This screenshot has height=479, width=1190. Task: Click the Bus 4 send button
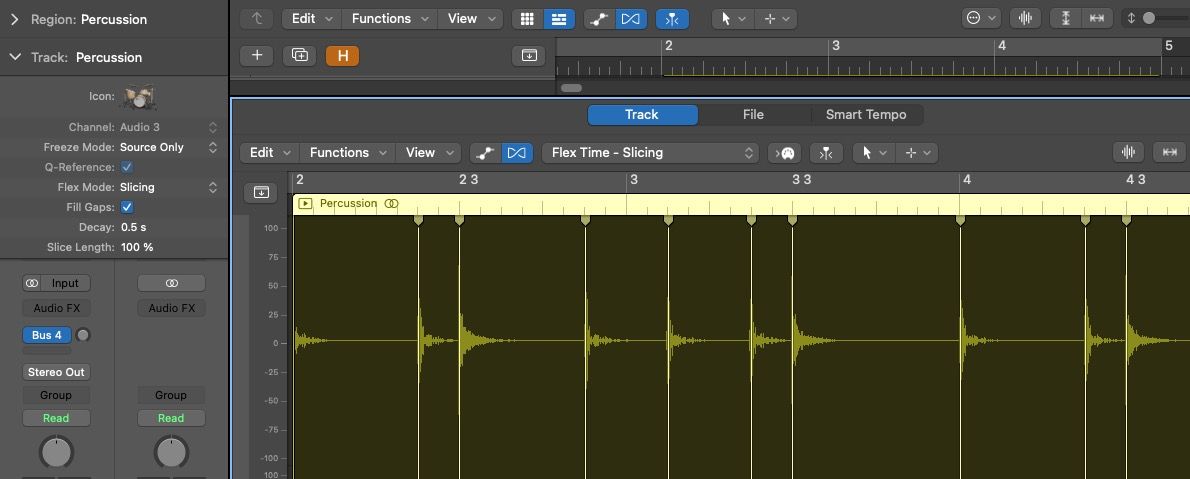click(47, 335)
